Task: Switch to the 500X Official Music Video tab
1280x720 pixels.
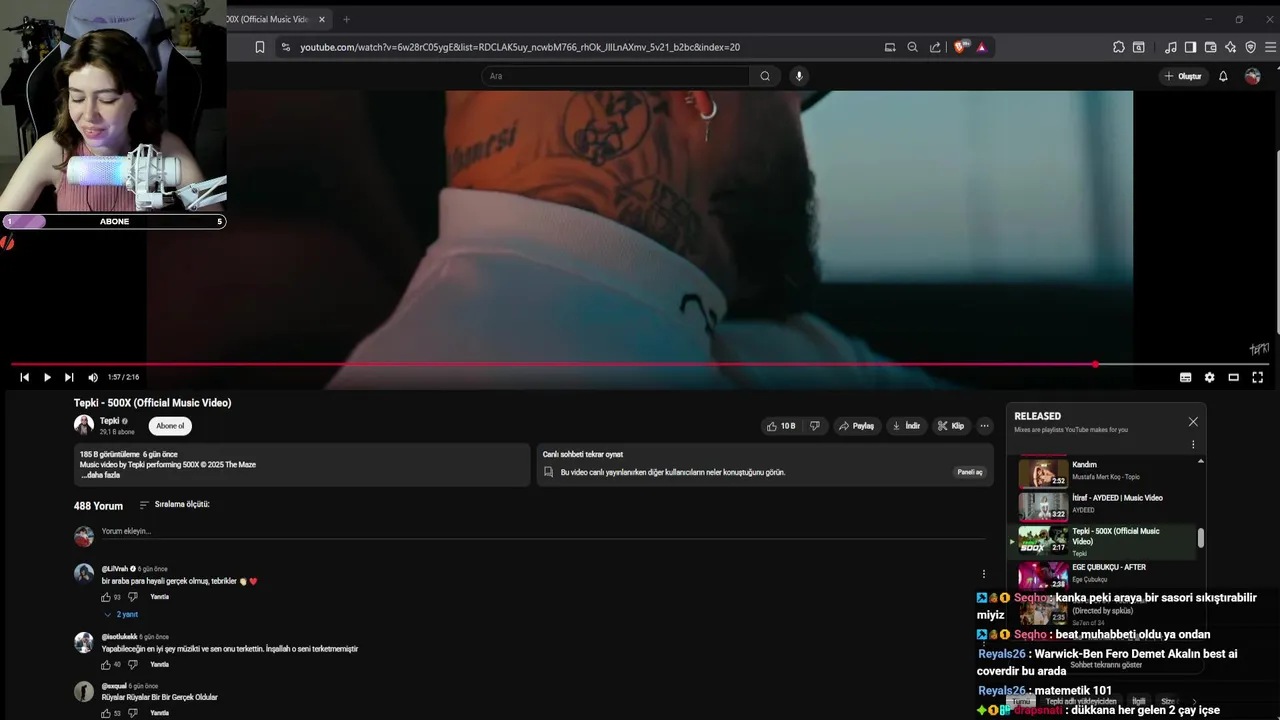Action: (x=268, y=19)
